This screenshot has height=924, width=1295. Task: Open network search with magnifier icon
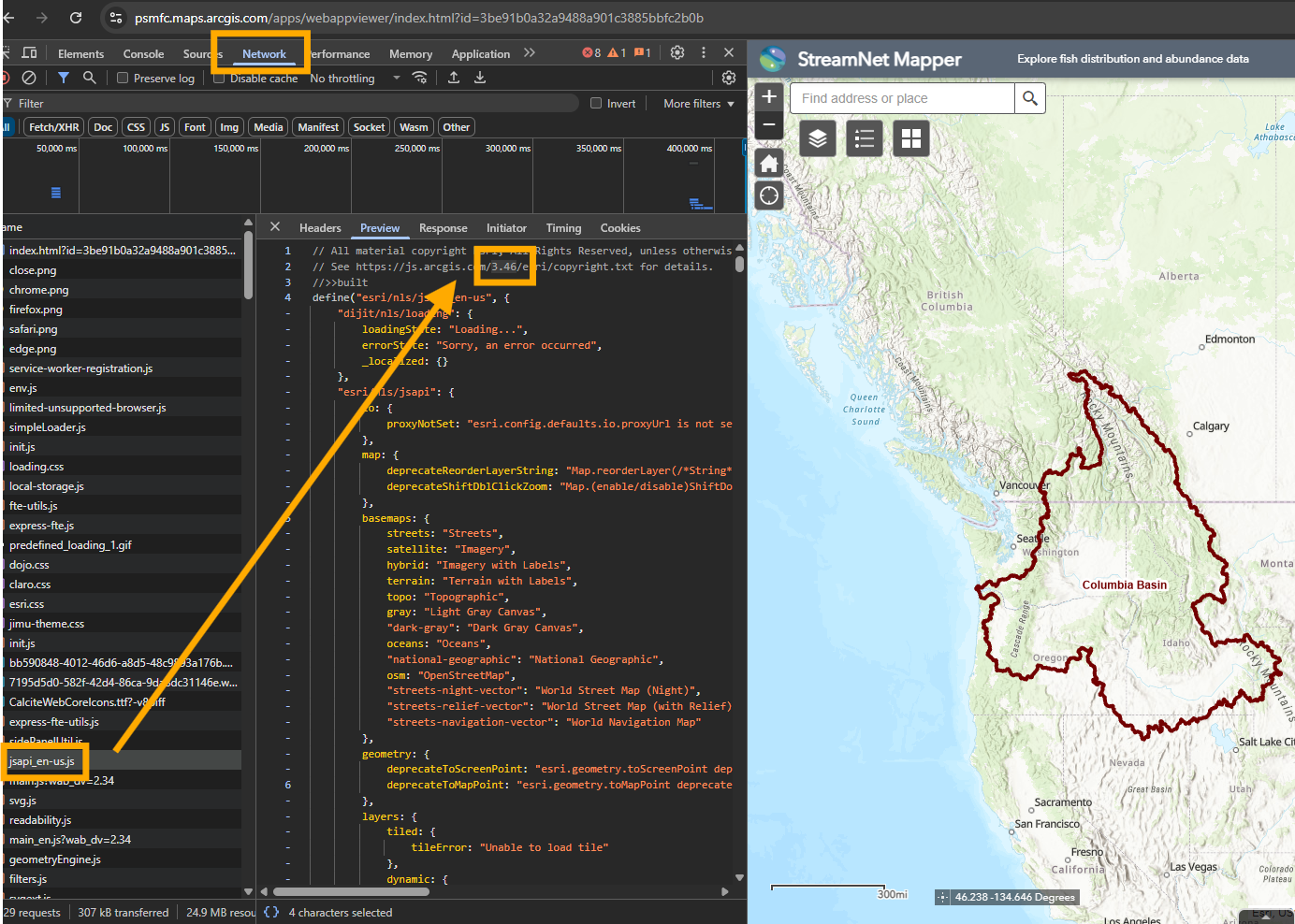click(89, 78)
